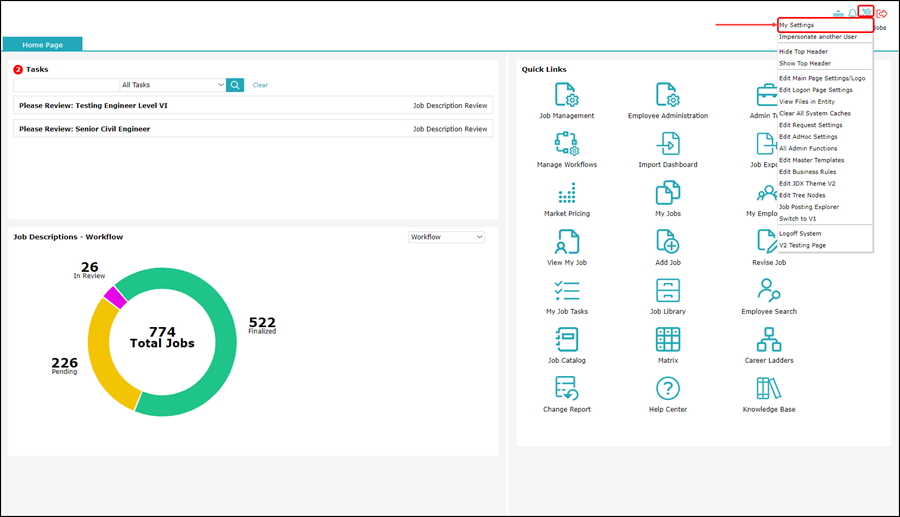Open the Change Report icon

567,388
